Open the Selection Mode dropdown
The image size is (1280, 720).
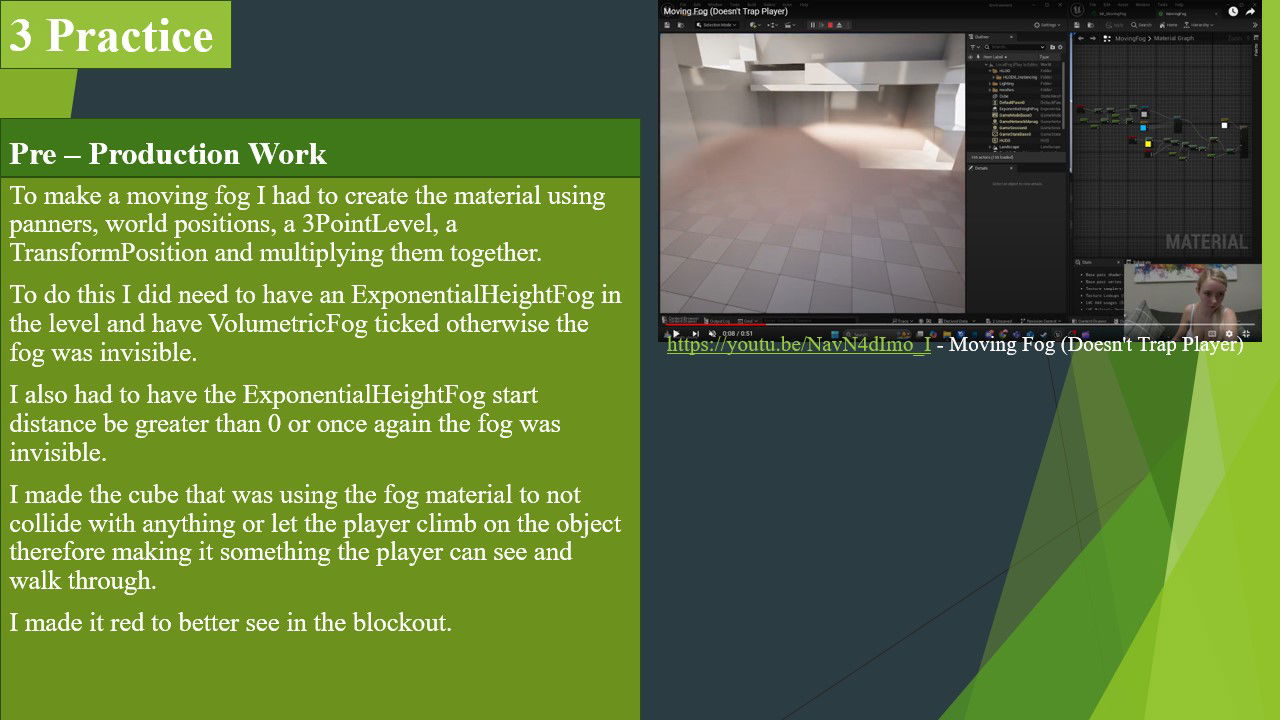pos(716,25)
